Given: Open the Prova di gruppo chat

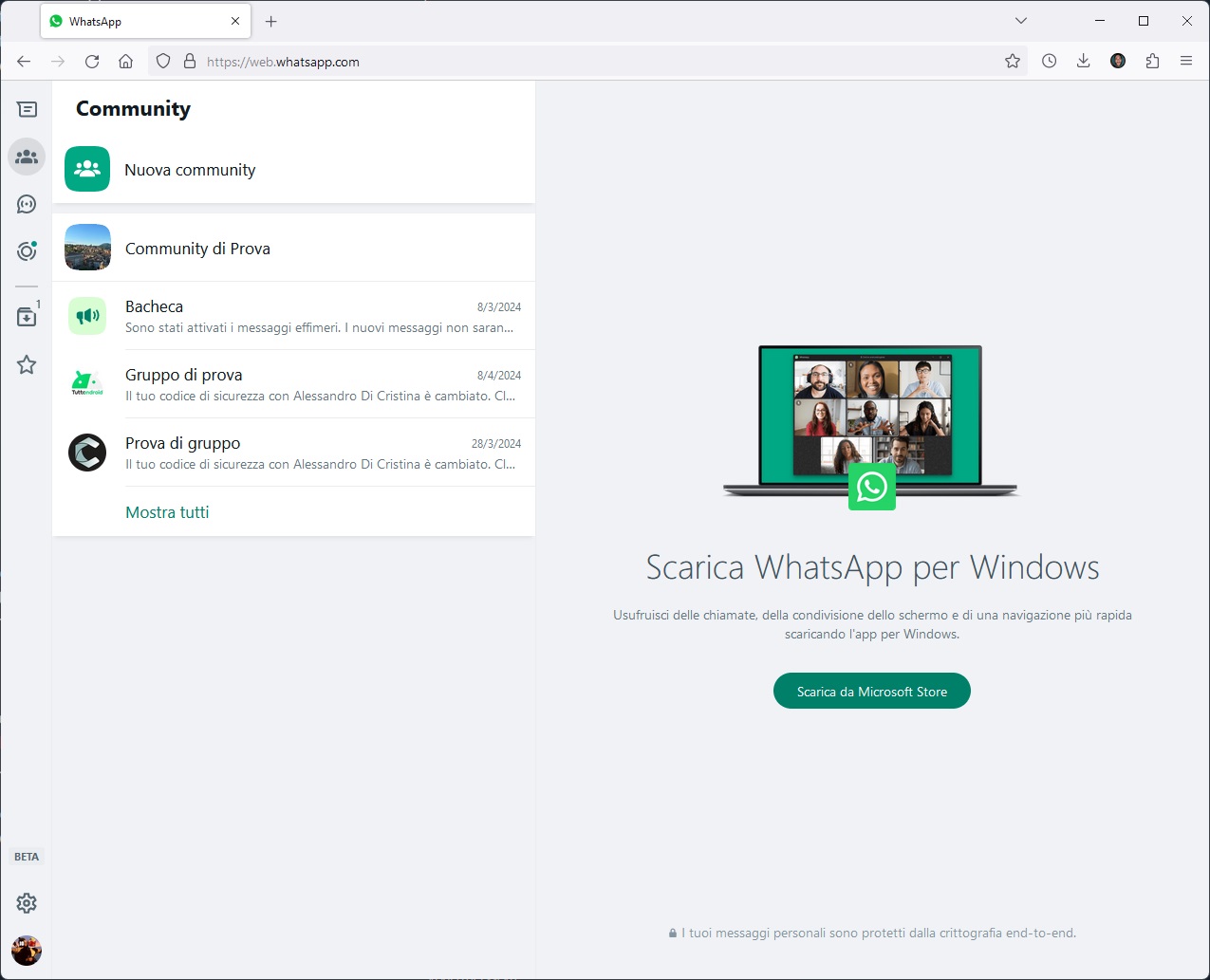Looking at the screenshot, I should pyautogui.click(x=293, y=453).
